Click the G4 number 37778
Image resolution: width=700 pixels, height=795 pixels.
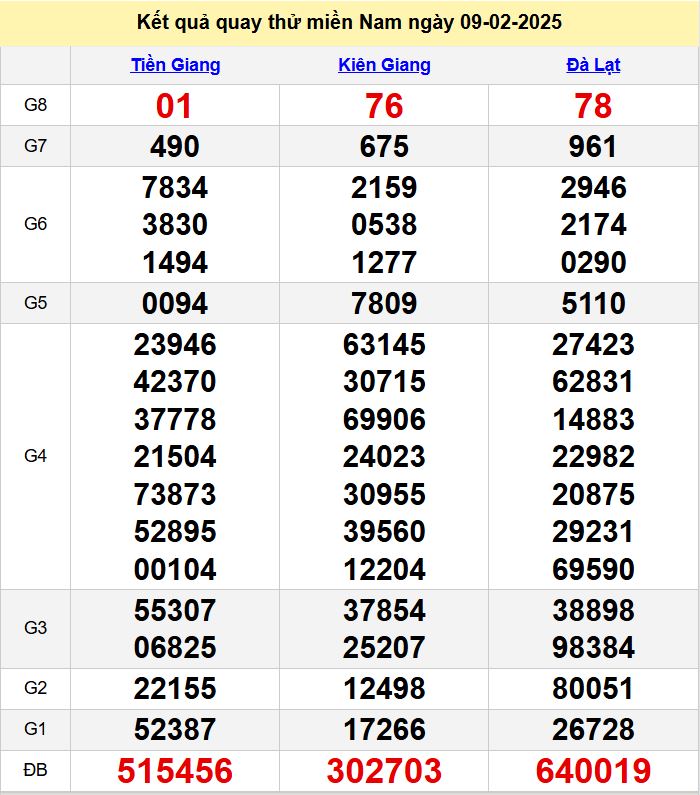[x=175, y=420]
